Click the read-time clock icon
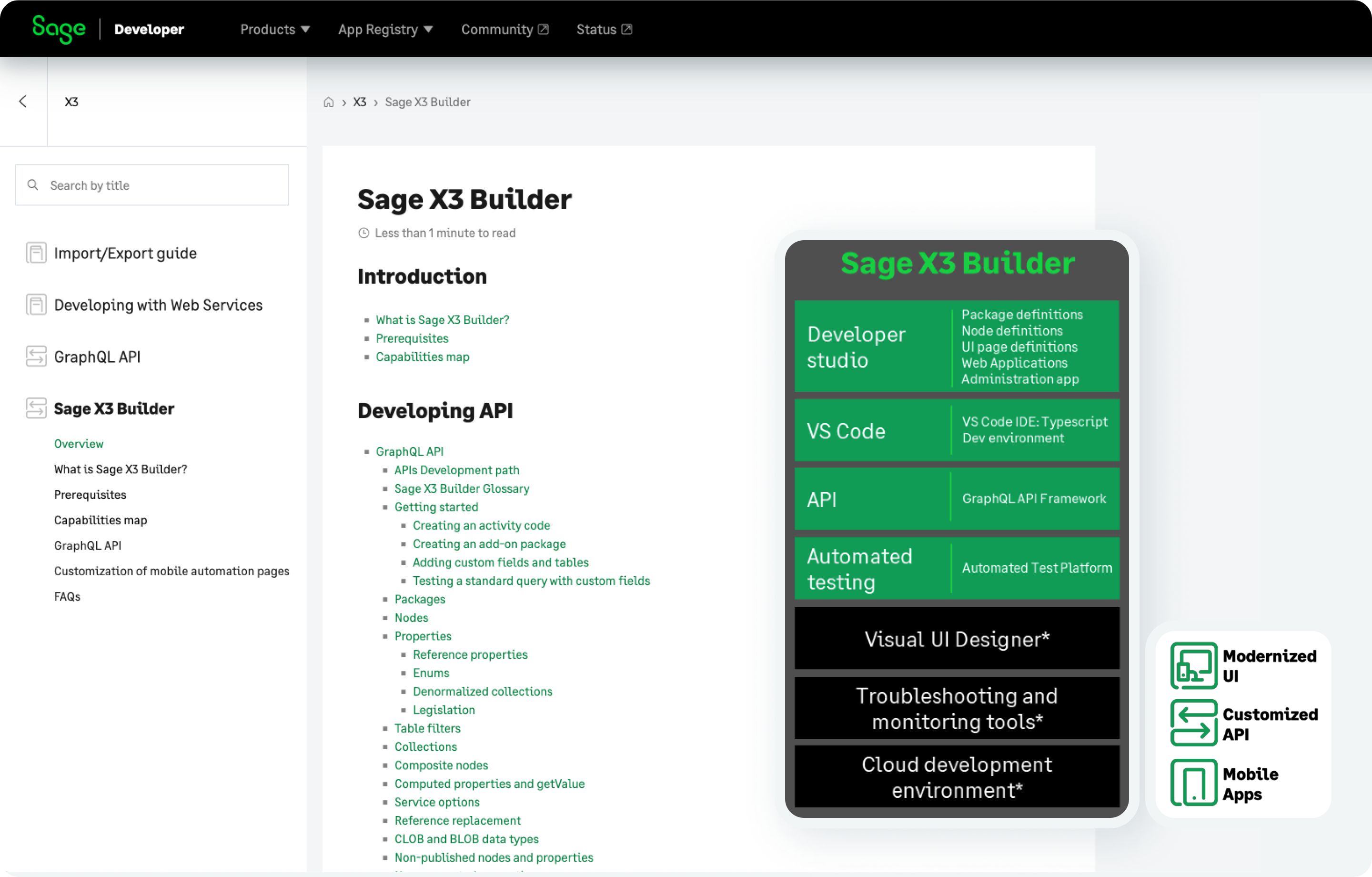This screenshot has width=1372, height=877. (363, 233)
